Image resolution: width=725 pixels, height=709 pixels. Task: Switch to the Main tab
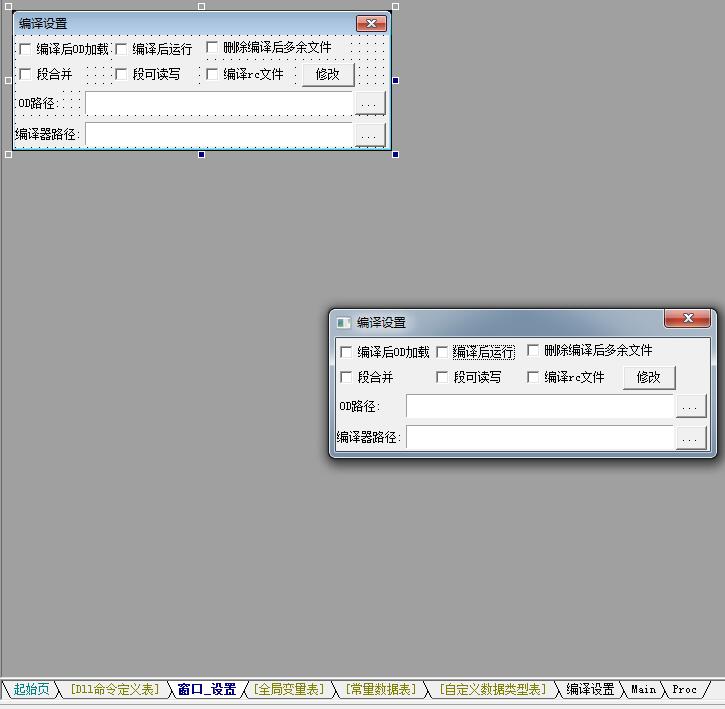pos(644,689)
